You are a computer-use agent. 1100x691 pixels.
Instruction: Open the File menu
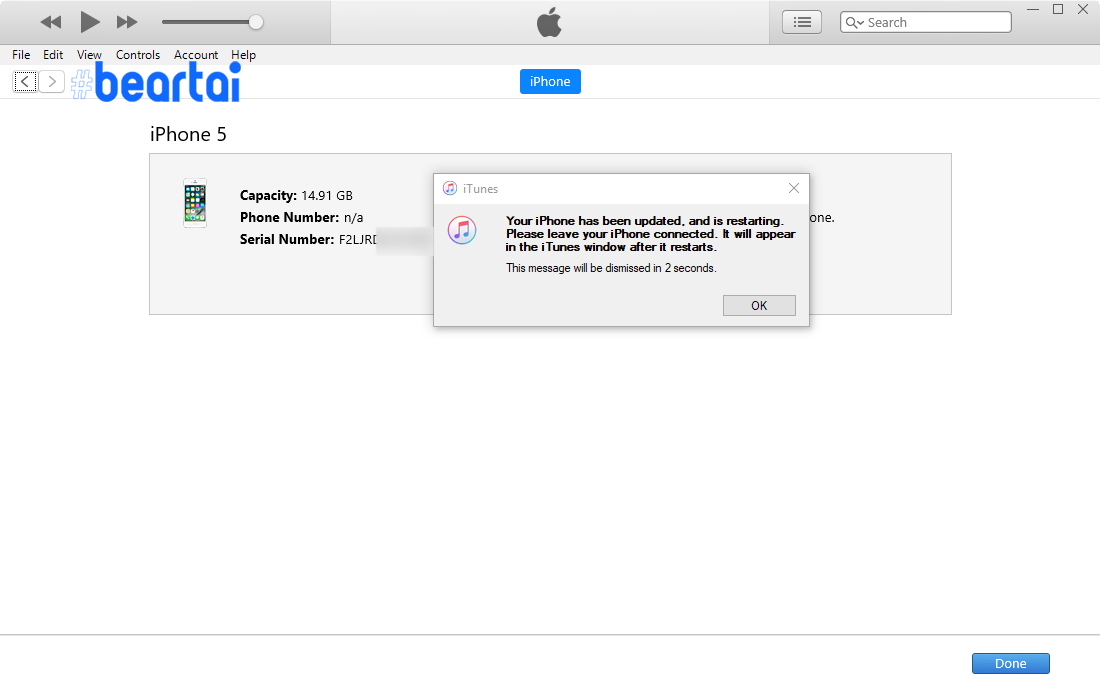tap(21, 55)
